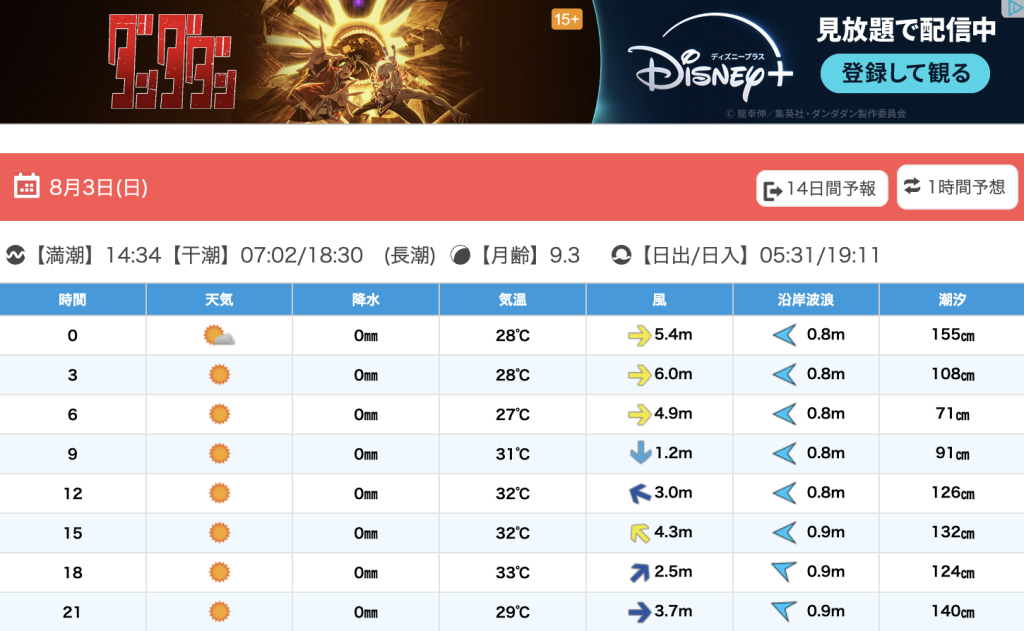Click the calendar icon beside 8月3日(日)
Screen dimensions: 1024x631
[27, 186]
